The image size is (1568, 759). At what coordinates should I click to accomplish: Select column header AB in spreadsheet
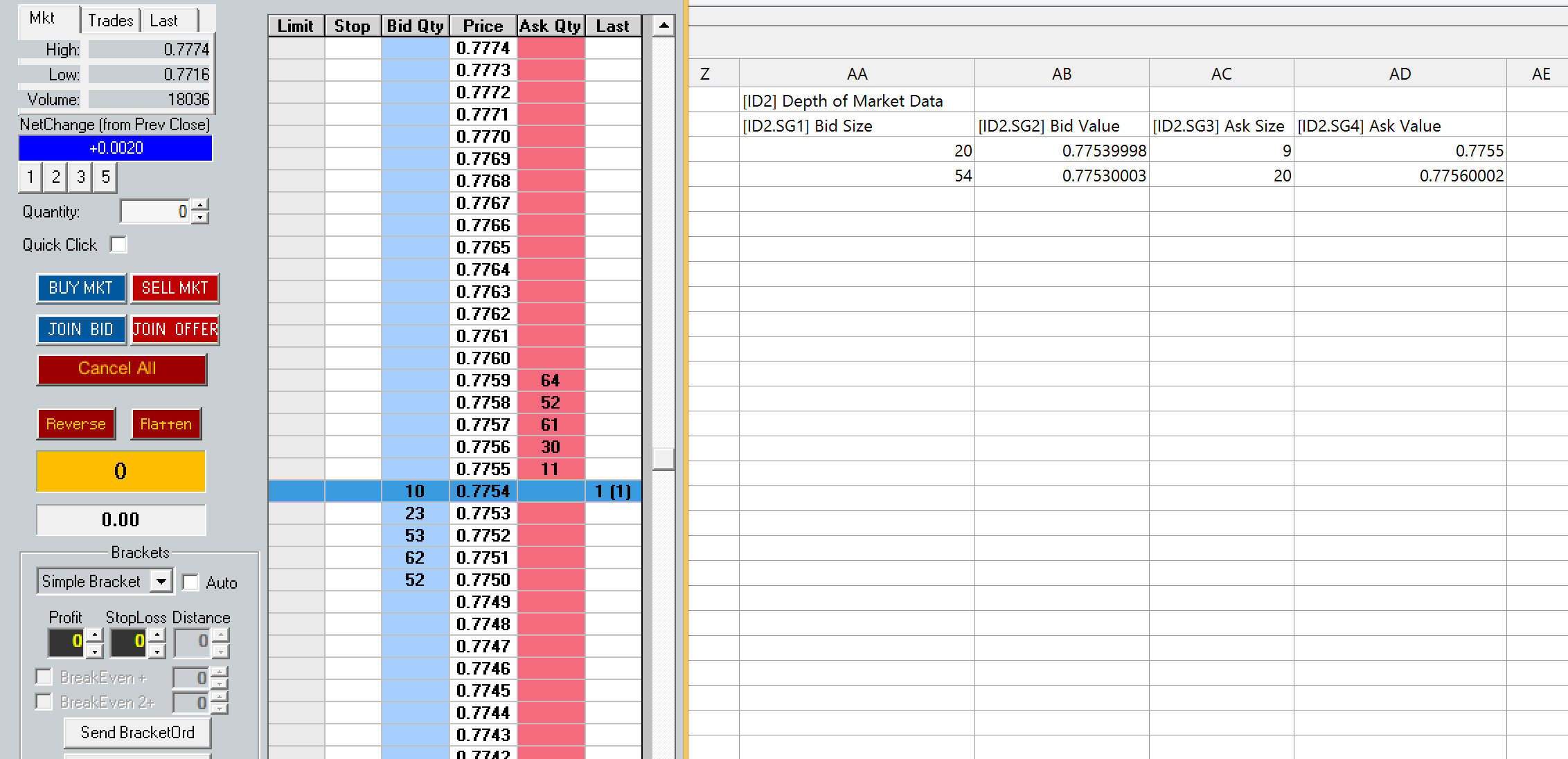[x=1061, y=74]
